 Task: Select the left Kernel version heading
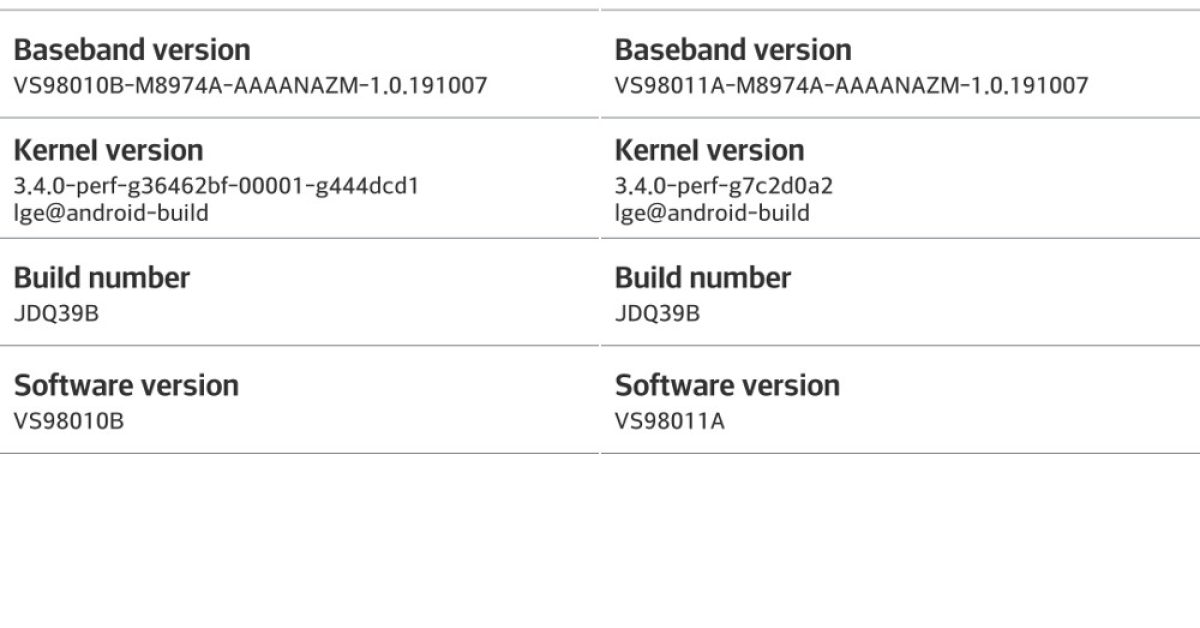pyautogui.click(x=108, y=151)
